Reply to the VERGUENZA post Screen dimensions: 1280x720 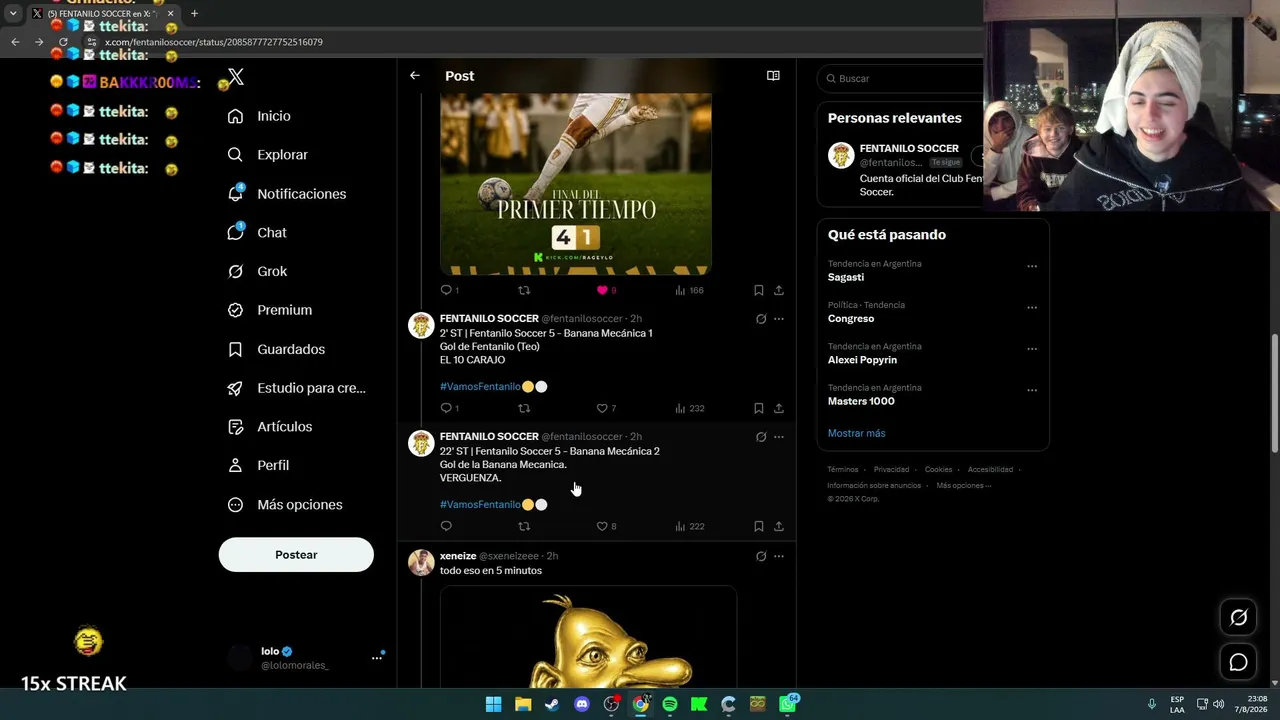(x=447, y=526)
